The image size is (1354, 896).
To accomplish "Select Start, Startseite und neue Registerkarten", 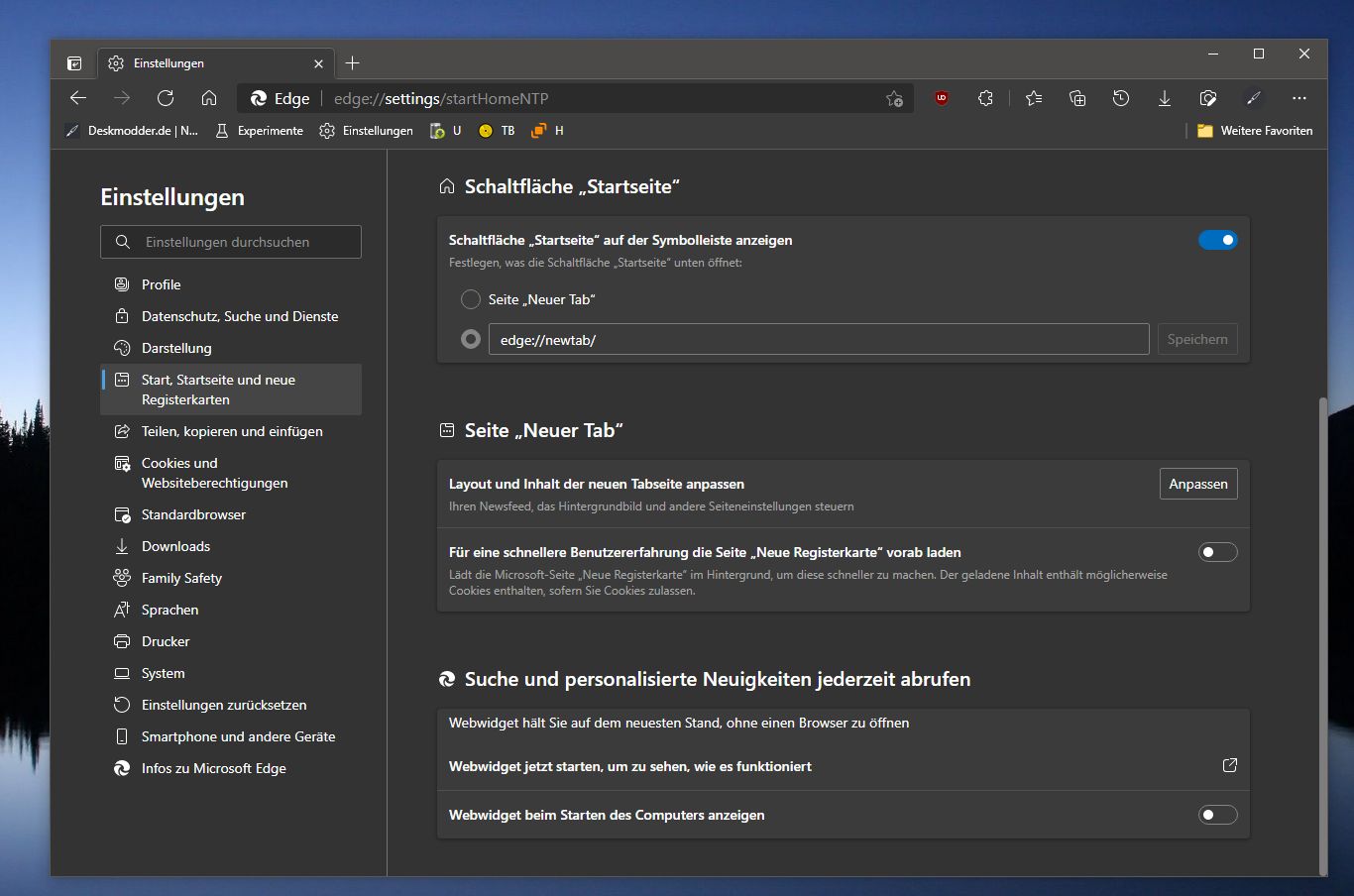I will pyautogui.click(x=231, y=390).
